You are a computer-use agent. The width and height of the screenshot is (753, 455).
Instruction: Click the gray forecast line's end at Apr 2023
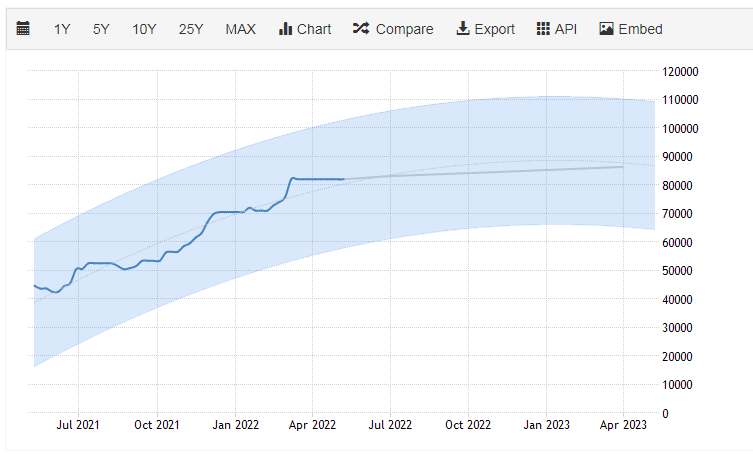pos(623,166)
